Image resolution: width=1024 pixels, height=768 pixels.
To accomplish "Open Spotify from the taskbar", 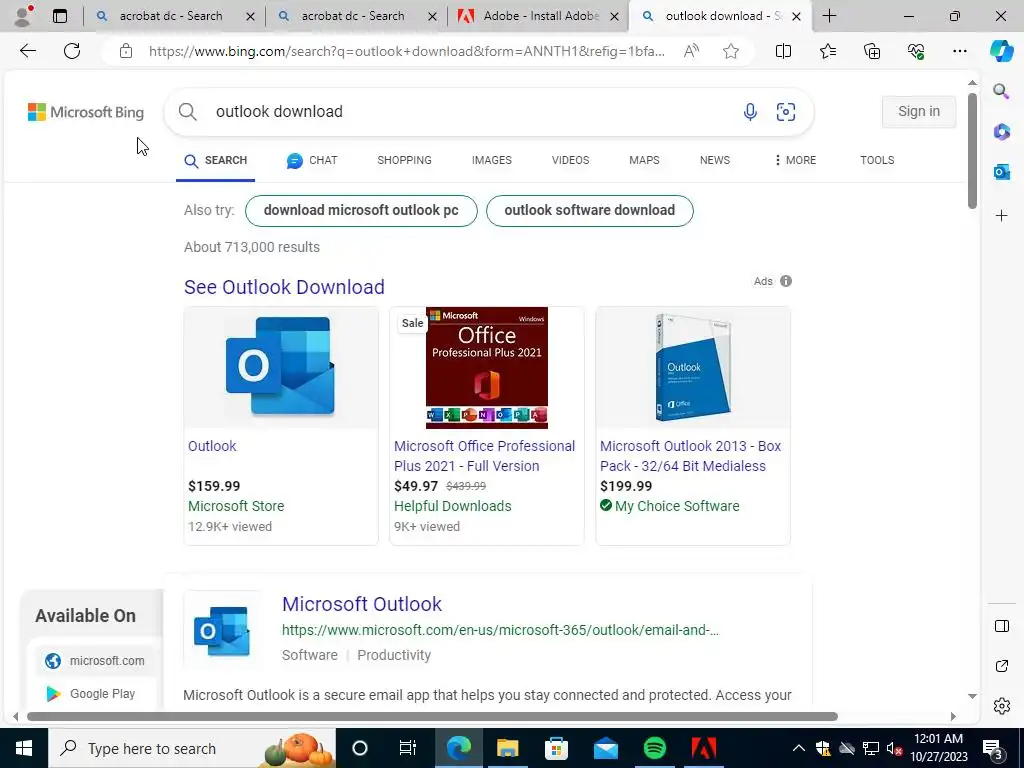I will [654, 748].
